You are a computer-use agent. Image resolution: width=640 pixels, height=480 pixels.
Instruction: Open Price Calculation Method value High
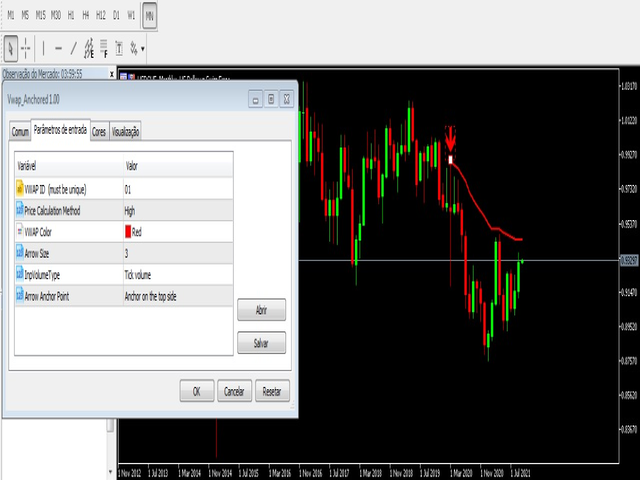(x=178, y=211)
